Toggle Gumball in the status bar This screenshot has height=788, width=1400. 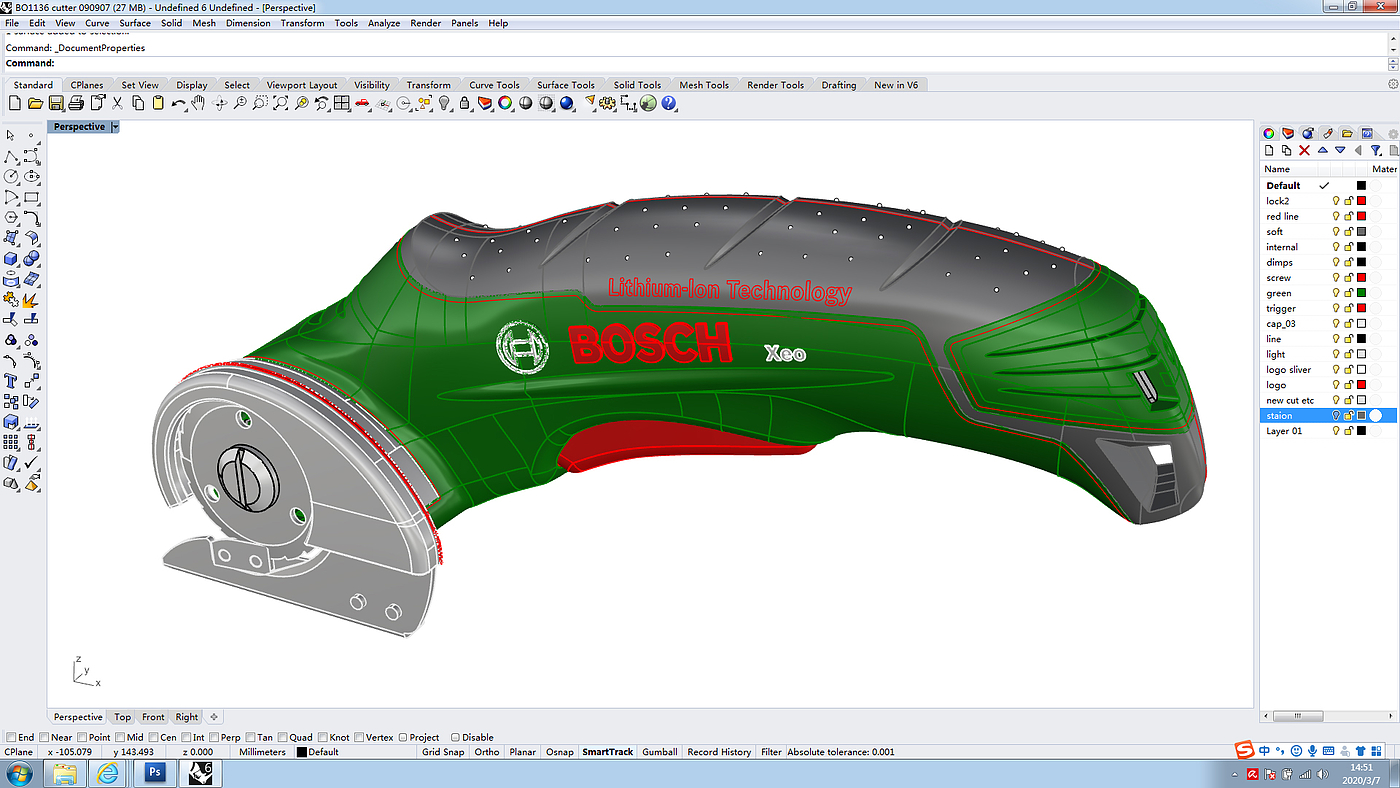659,752
